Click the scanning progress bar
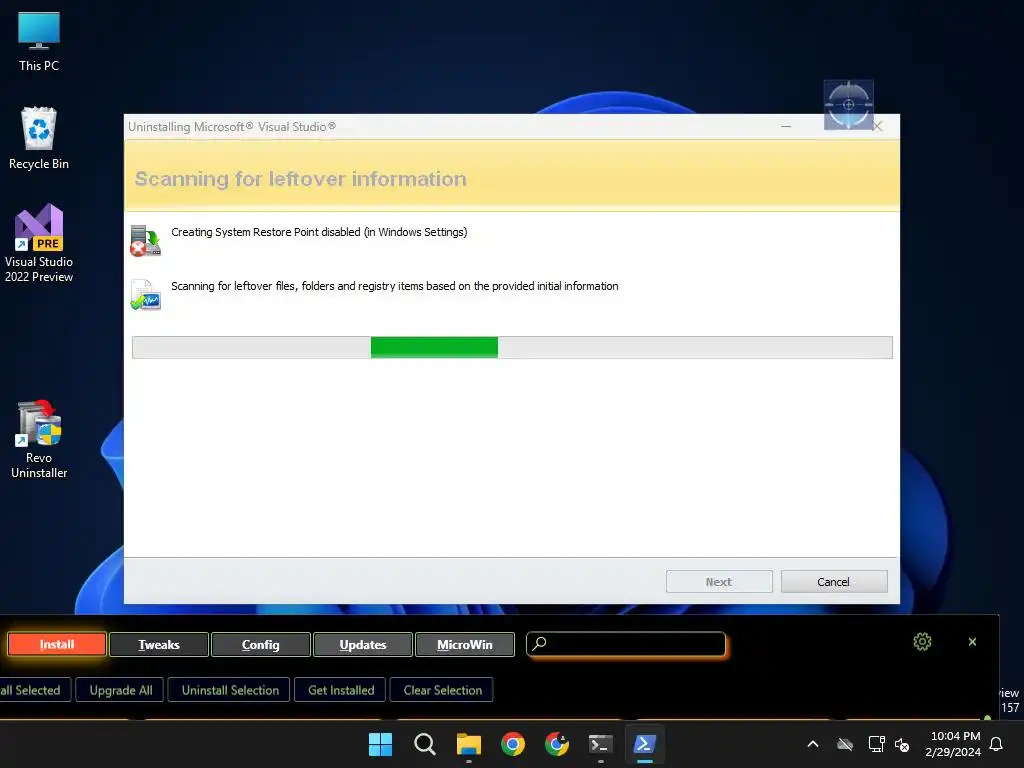 (512, 347)
